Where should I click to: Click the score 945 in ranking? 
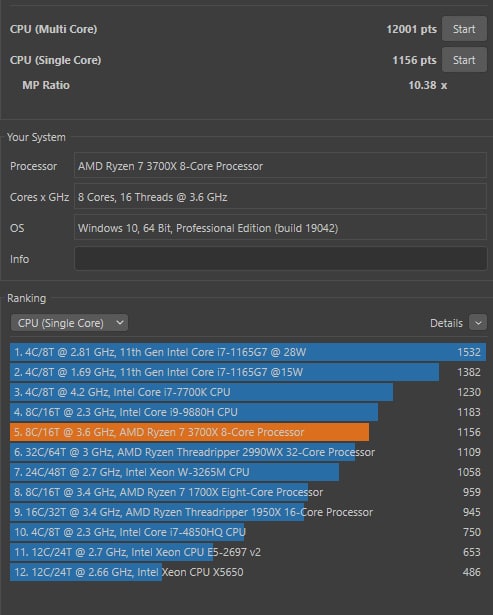click(x=472, y=512)
